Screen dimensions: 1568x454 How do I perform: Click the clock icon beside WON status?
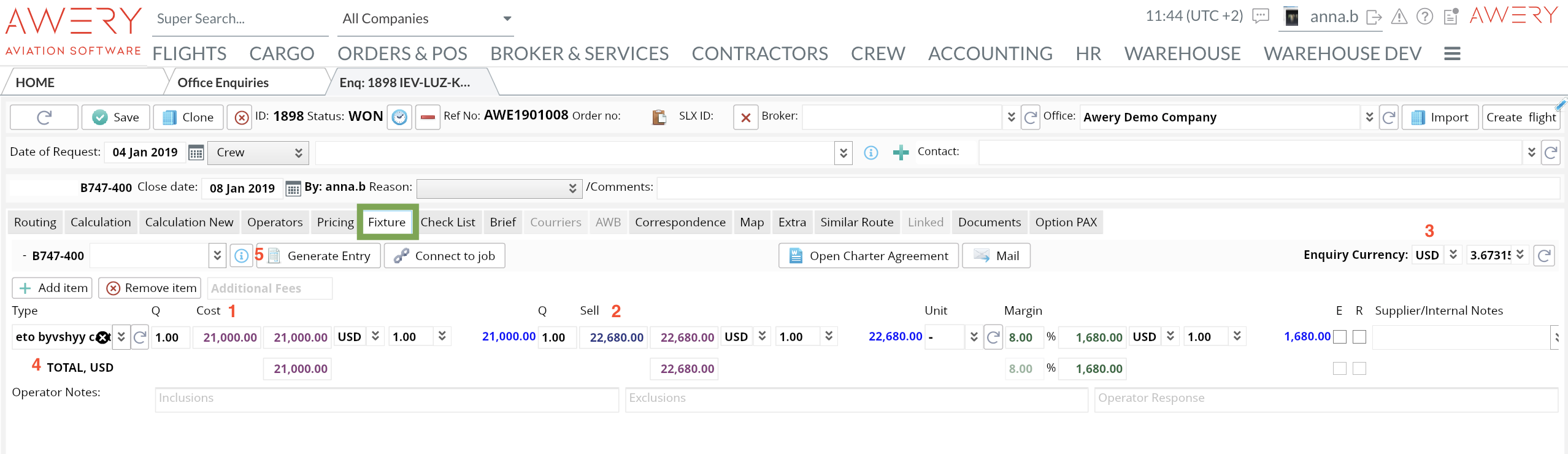(x=399, y=117)
